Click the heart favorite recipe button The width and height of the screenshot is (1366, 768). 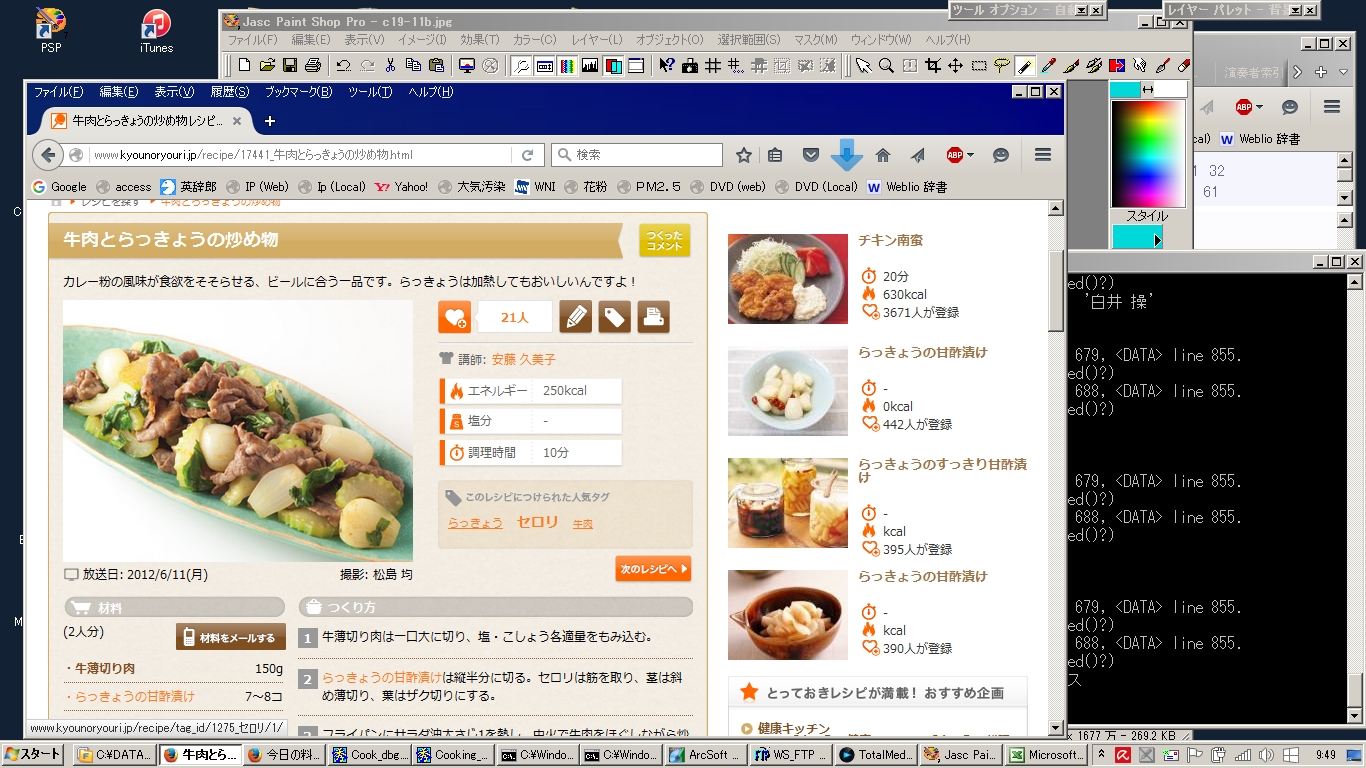point(454,317)
